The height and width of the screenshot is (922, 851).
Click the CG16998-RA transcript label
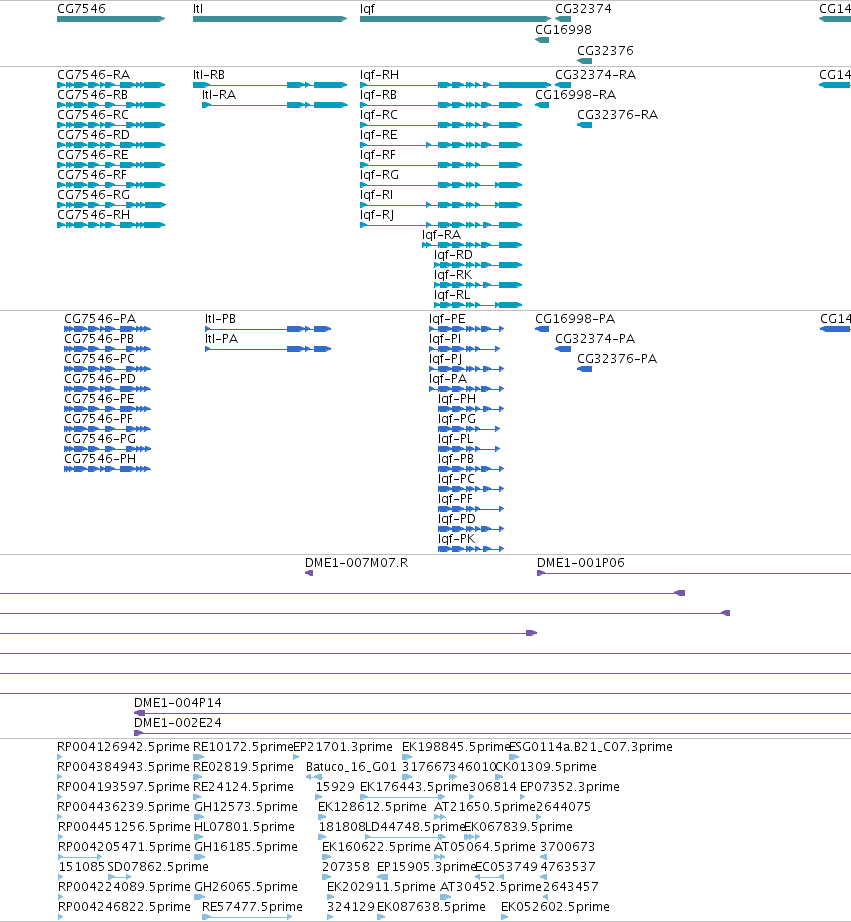(576, 95)
